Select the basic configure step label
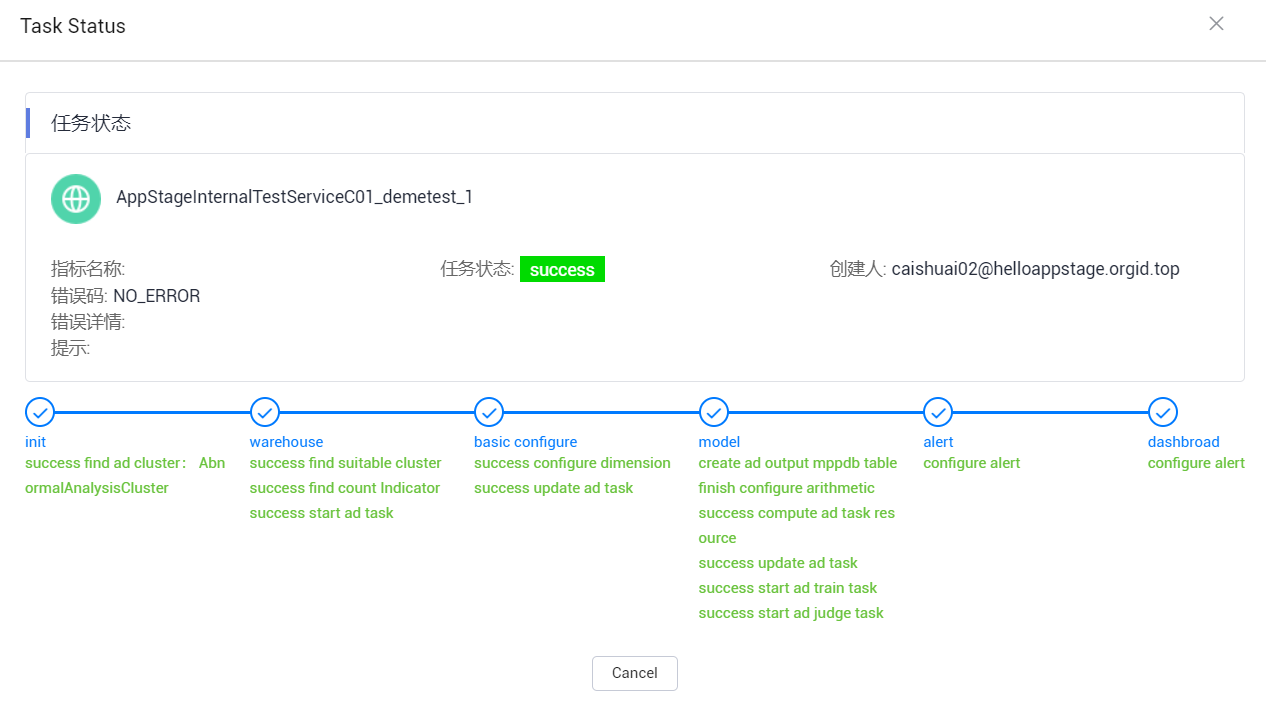Image resolution: width=1266 pixels, height=705 pixels. point(525,442)
